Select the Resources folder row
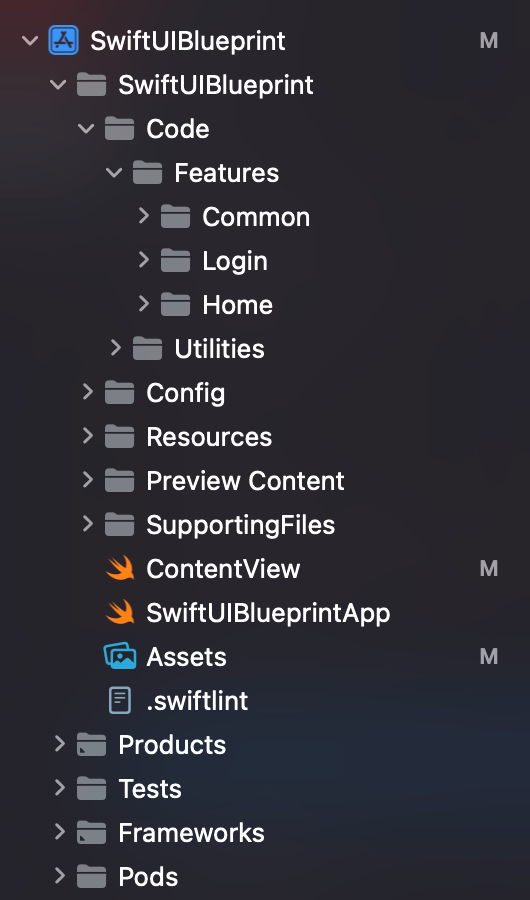The image size is (530, 900). click(265, 437)
